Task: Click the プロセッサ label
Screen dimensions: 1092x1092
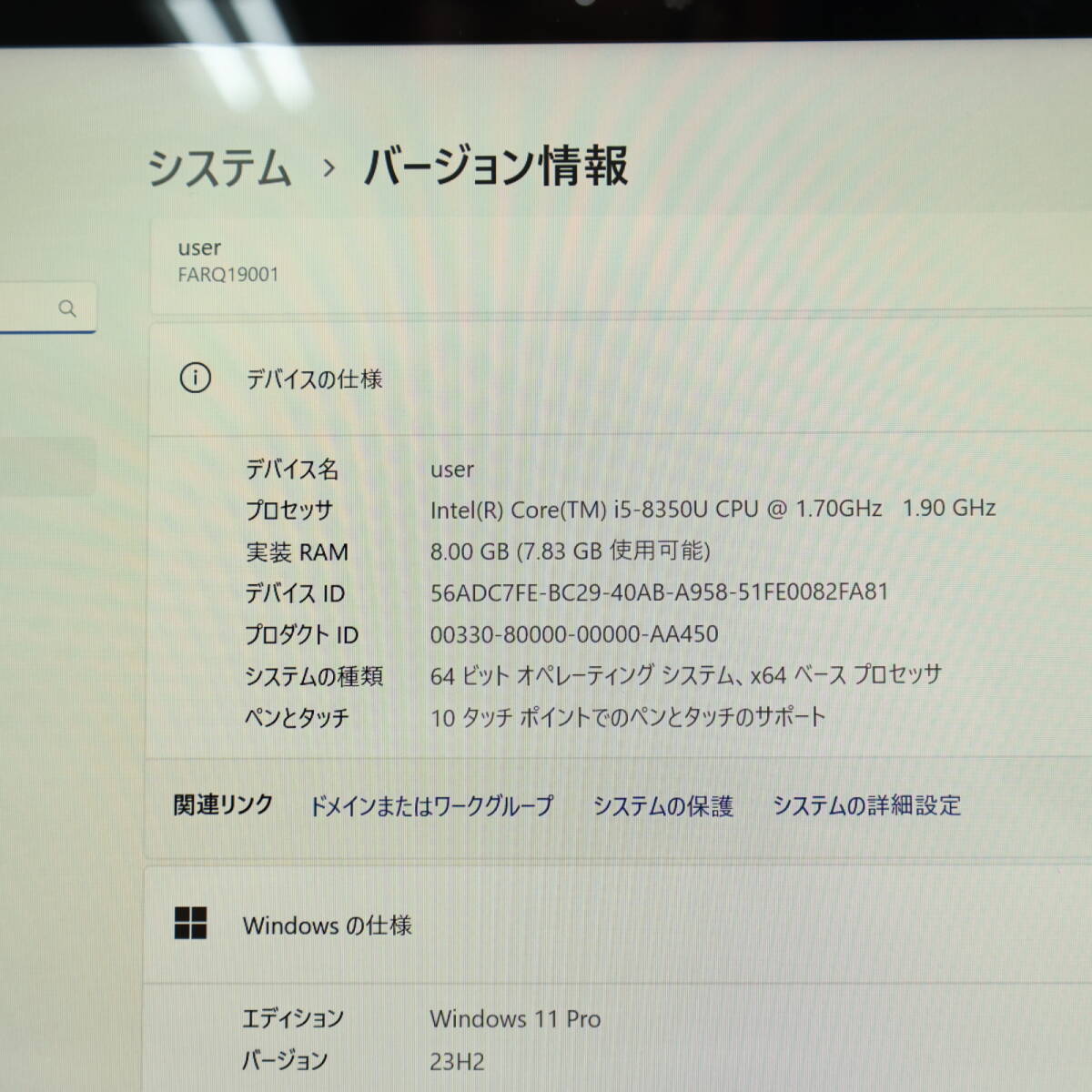Action: [x=288, y=511]
